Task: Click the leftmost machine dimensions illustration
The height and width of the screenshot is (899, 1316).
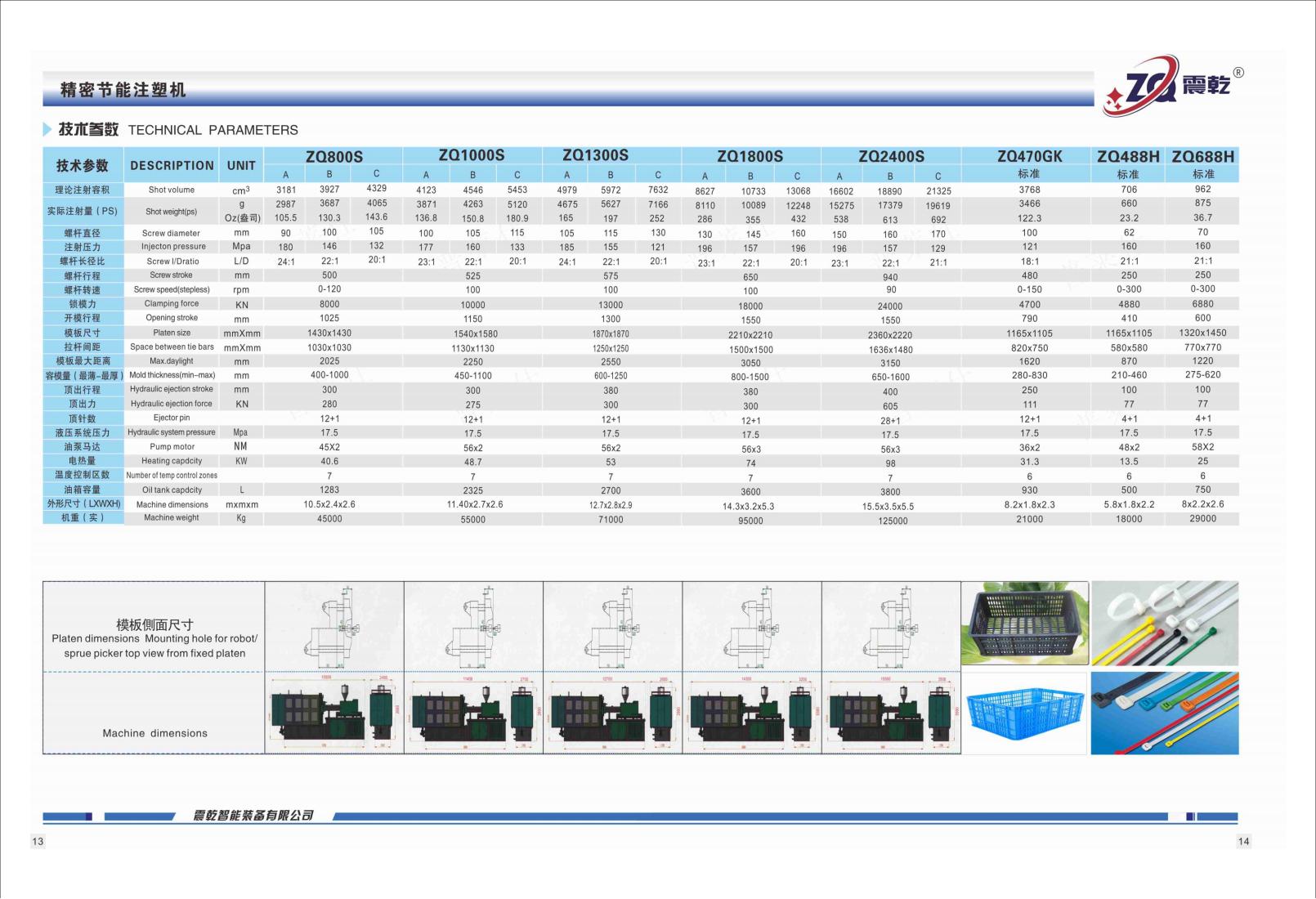Action: [x=334, y=713]
